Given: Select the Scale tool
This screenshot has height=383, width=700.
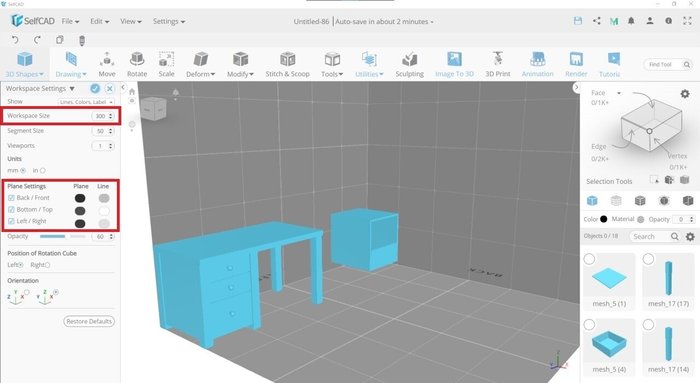Looking at the screenshot, I should 166,65.
